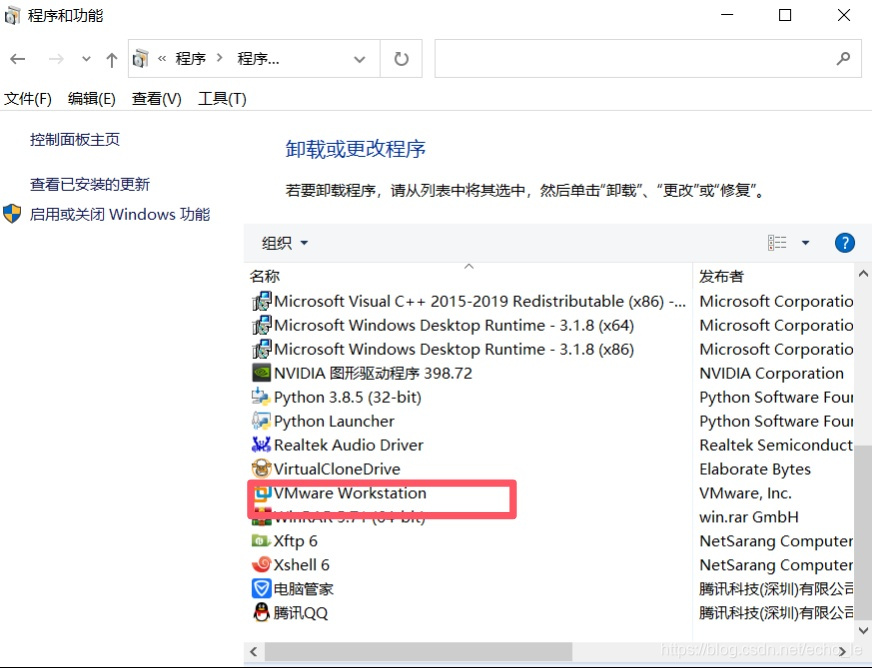872x668 pixels.
Task: Click the forward navigation arrow
Action: (56, 59)
